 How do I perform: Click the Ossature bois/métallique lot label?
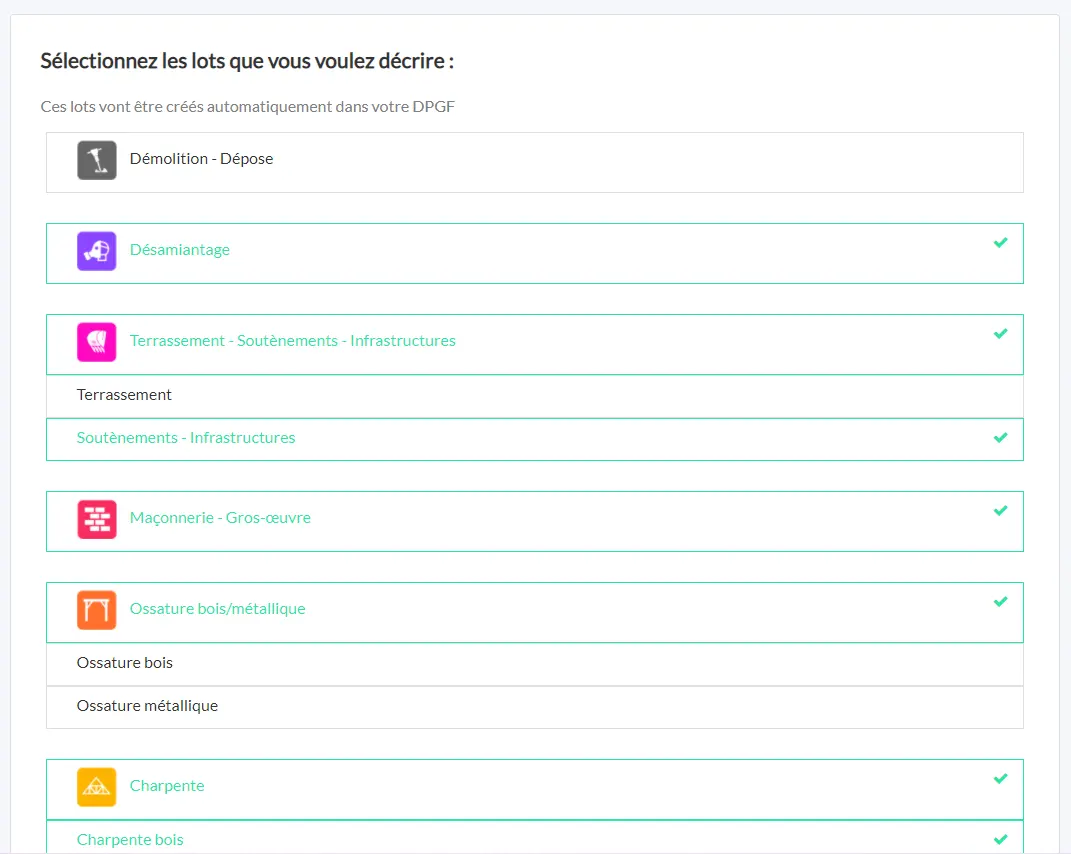217,609
